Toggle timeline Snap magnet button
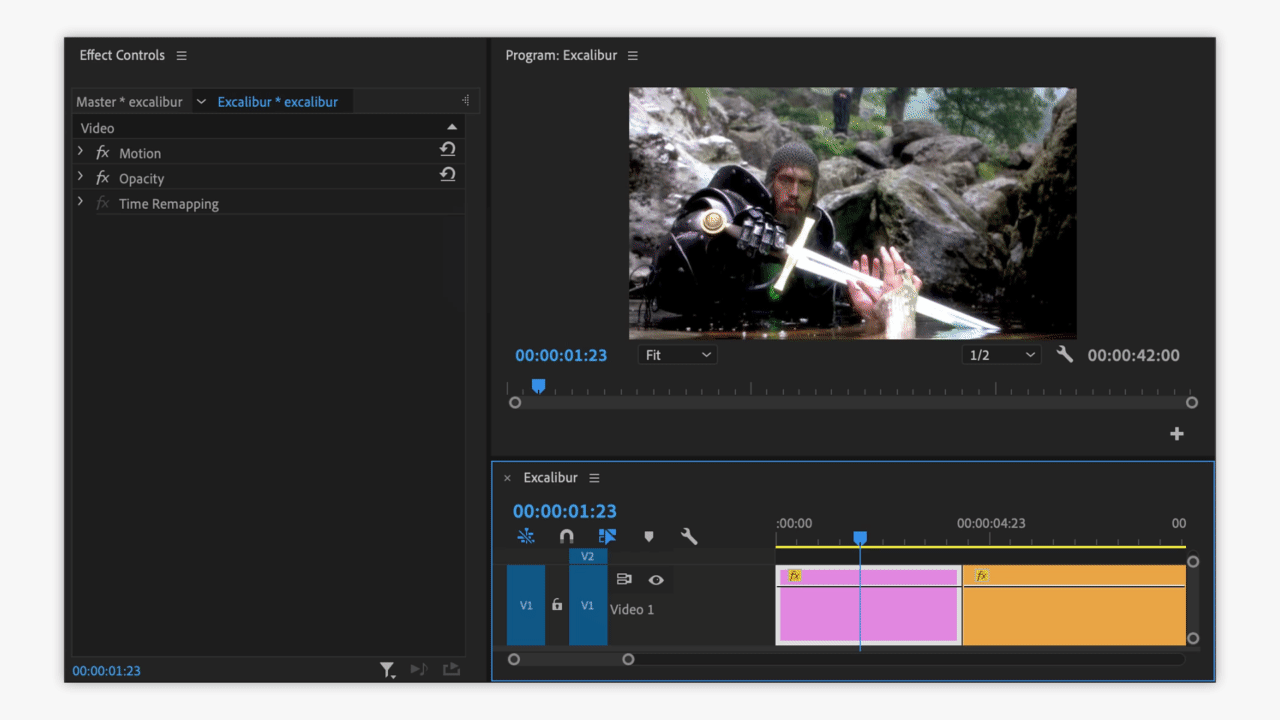The height and width of the screenshot is (720, 1280). (566, 537)
